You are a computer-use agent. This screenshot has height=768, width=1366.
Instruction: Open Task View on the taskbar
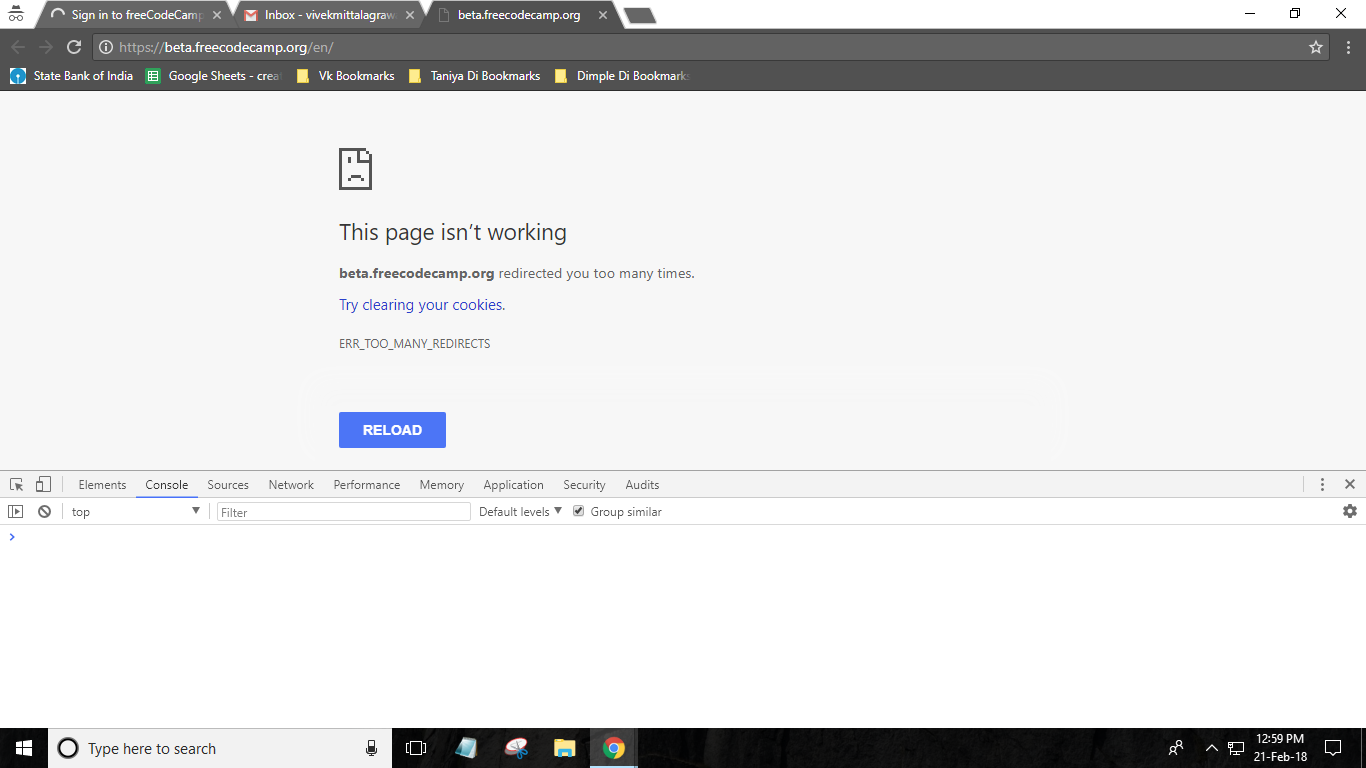(x=416, y=748)
